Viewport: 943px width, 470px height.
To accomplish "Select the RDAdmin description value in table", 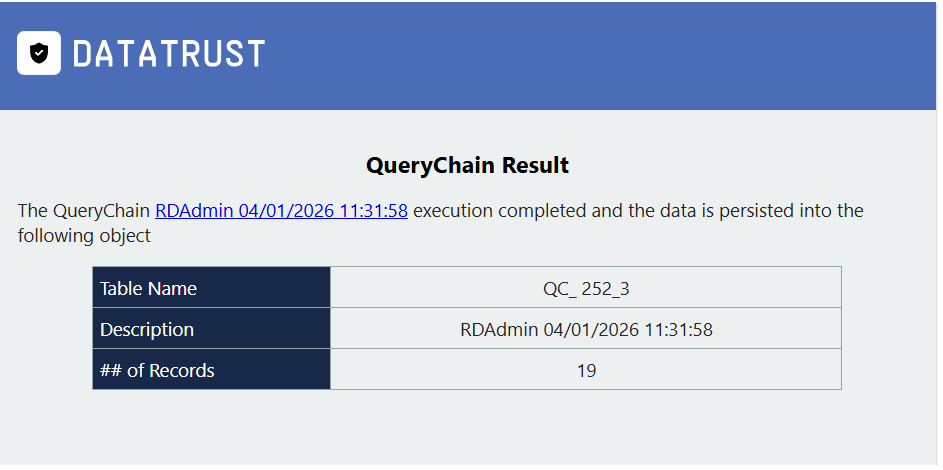I will [586, 329].
